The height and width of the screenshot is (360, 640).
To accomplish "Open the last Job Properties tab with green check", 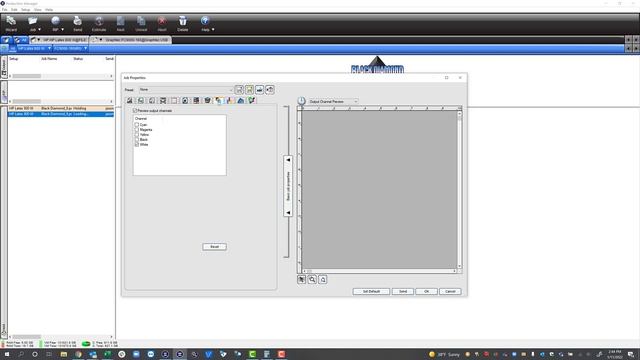I will click(x=251, y=100).
